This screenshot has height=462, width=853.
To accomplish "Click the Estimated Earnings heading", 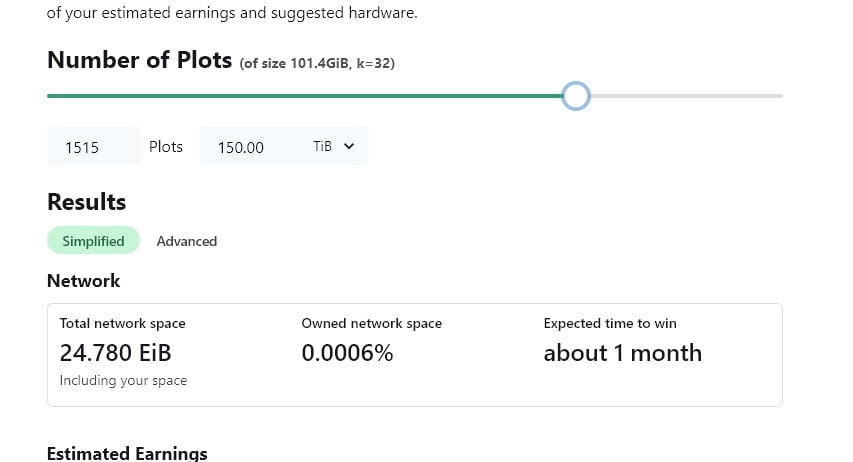I will (x=127, y=453).
